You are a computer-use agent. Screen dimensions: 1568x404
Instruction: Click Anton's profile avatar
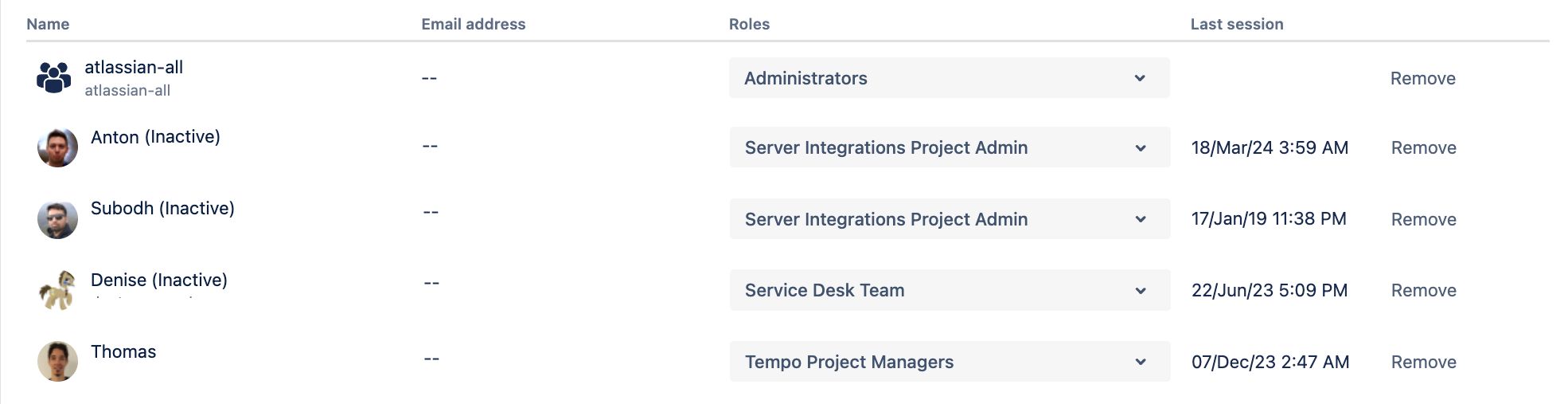57,147
